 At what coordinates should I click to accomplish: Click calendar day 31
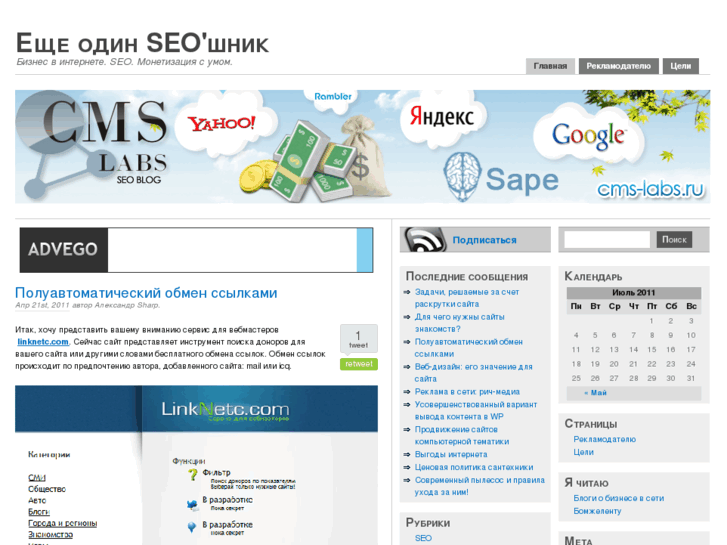[691, 378]
